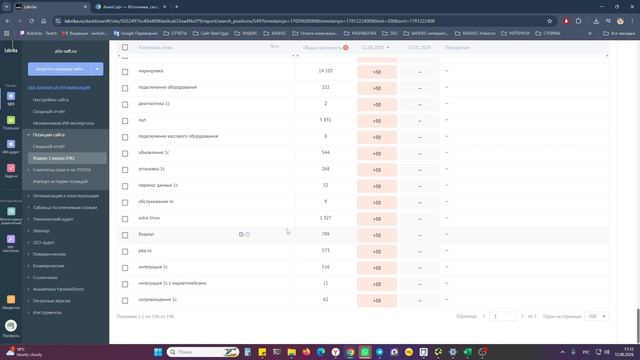640x360 pixels.
Task: Go back in browser history
Action: coord(8,21)
